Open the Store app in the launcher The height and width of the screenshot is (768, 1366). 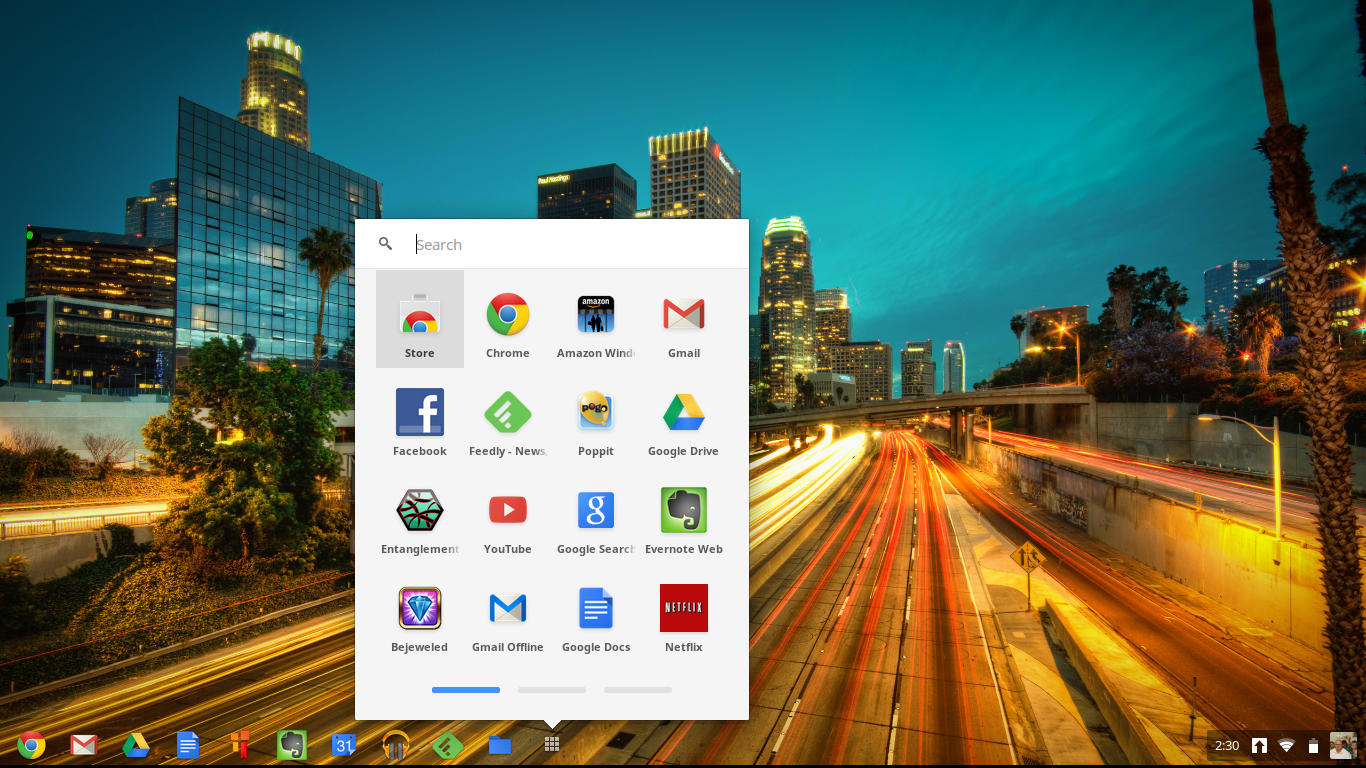tap(420, 319)
